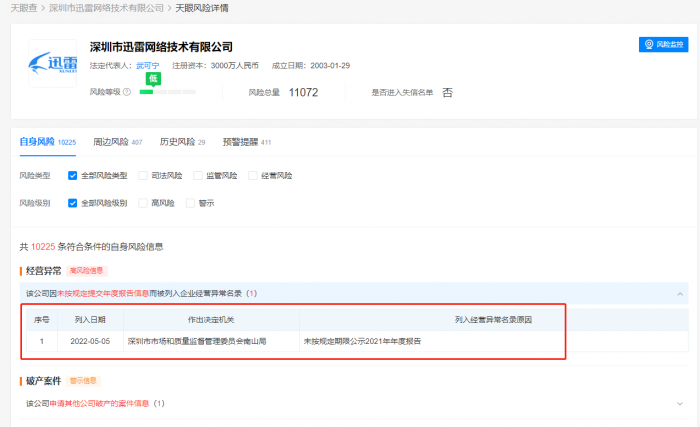Collapse the 经营异常 record section chevron
This screenshot has width=700, height=427.
pyautogui.click(x=681, y=294)
